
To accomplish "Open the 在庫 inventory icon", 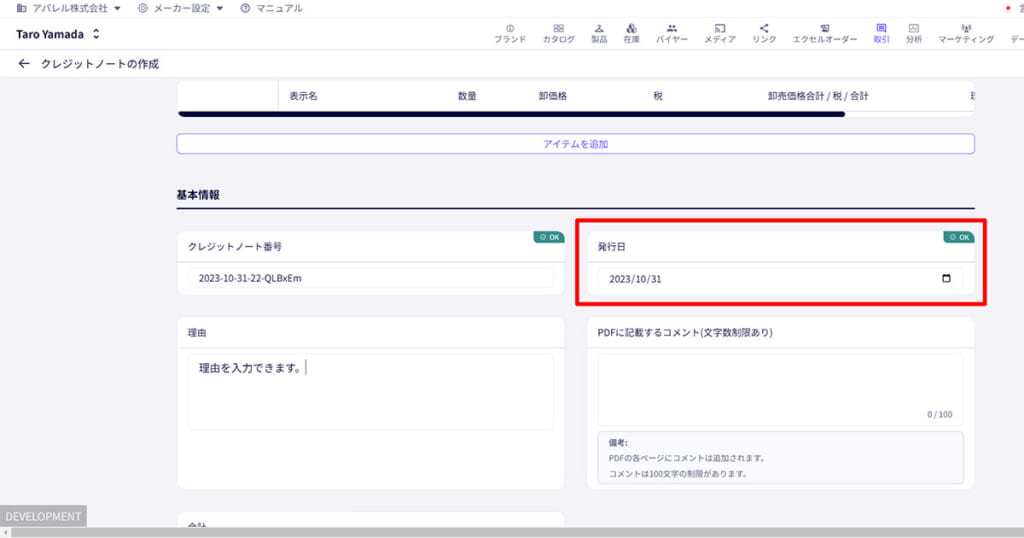I will tap(631, 33).
